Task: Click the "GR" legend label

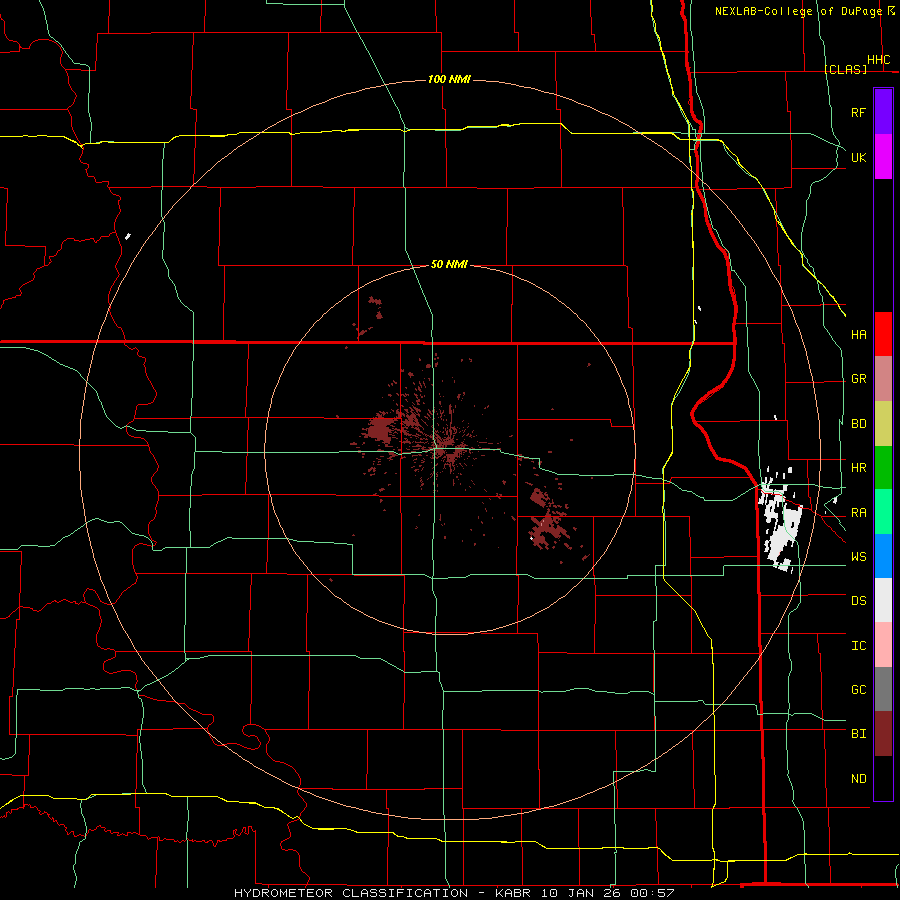Action: (x=859, y=379)
